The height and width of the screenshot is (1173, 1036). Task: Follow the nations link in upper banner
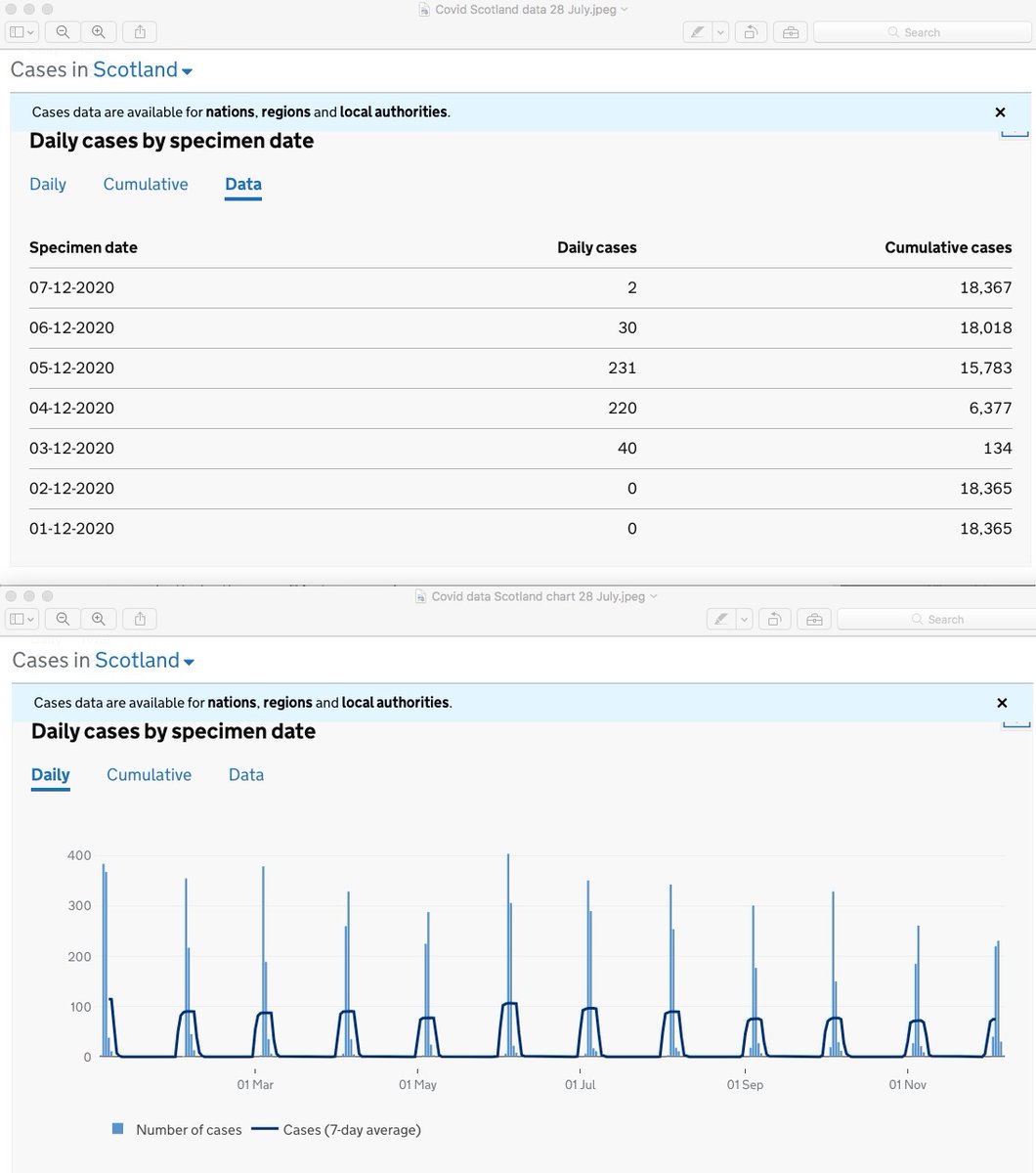click(x=230, y=111)
